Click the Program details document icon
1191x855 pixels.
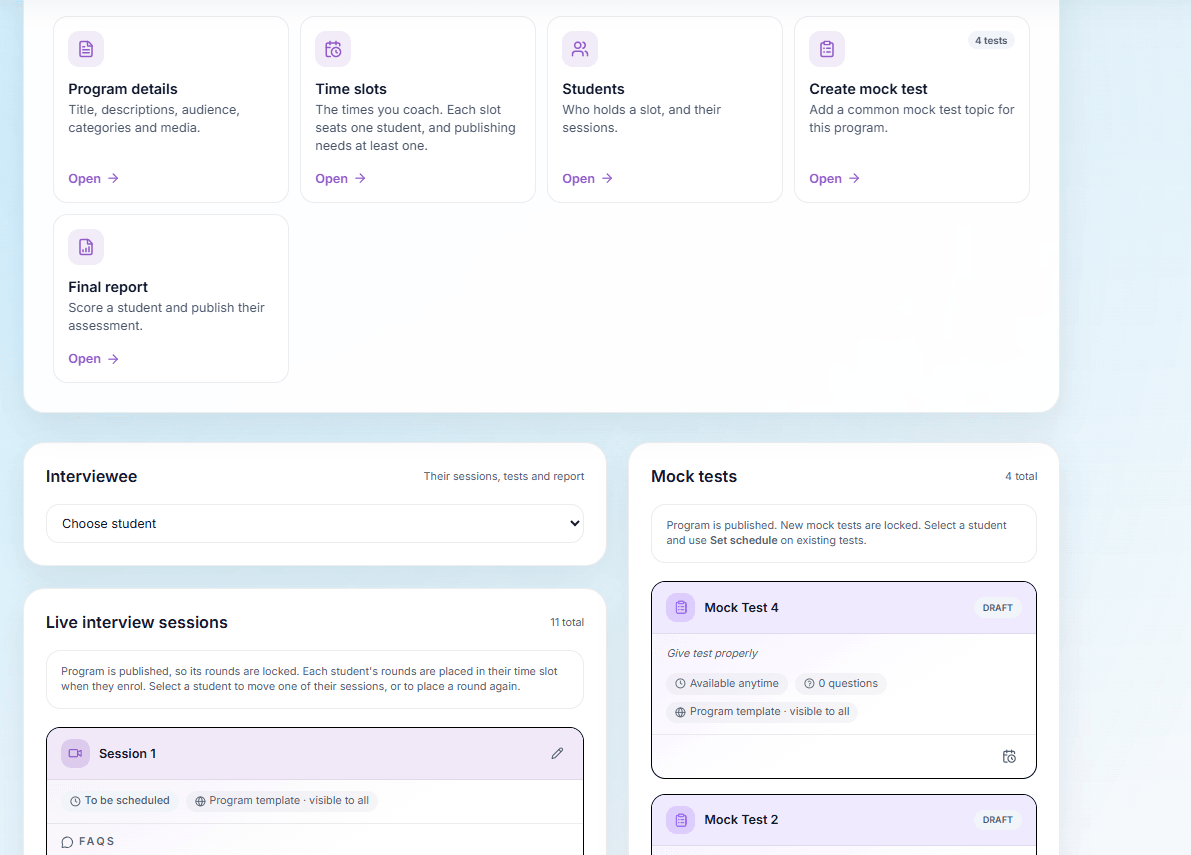click(x=86, y=49)
